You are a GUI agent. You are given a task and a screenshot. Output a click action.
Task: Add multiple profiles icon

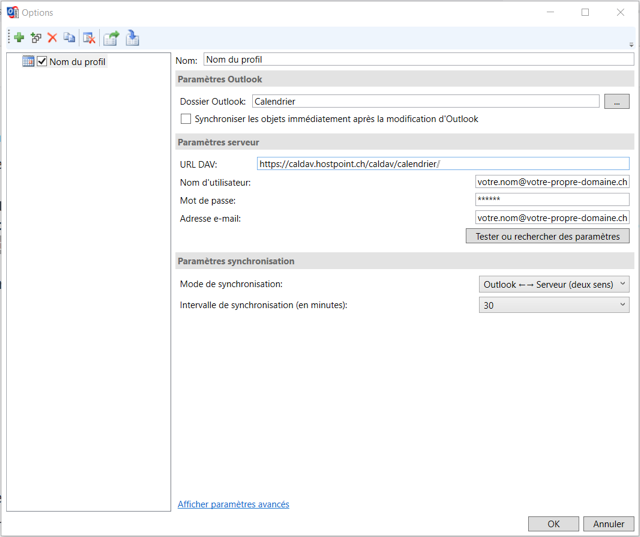pyautogui.click(x=36, y=38)
